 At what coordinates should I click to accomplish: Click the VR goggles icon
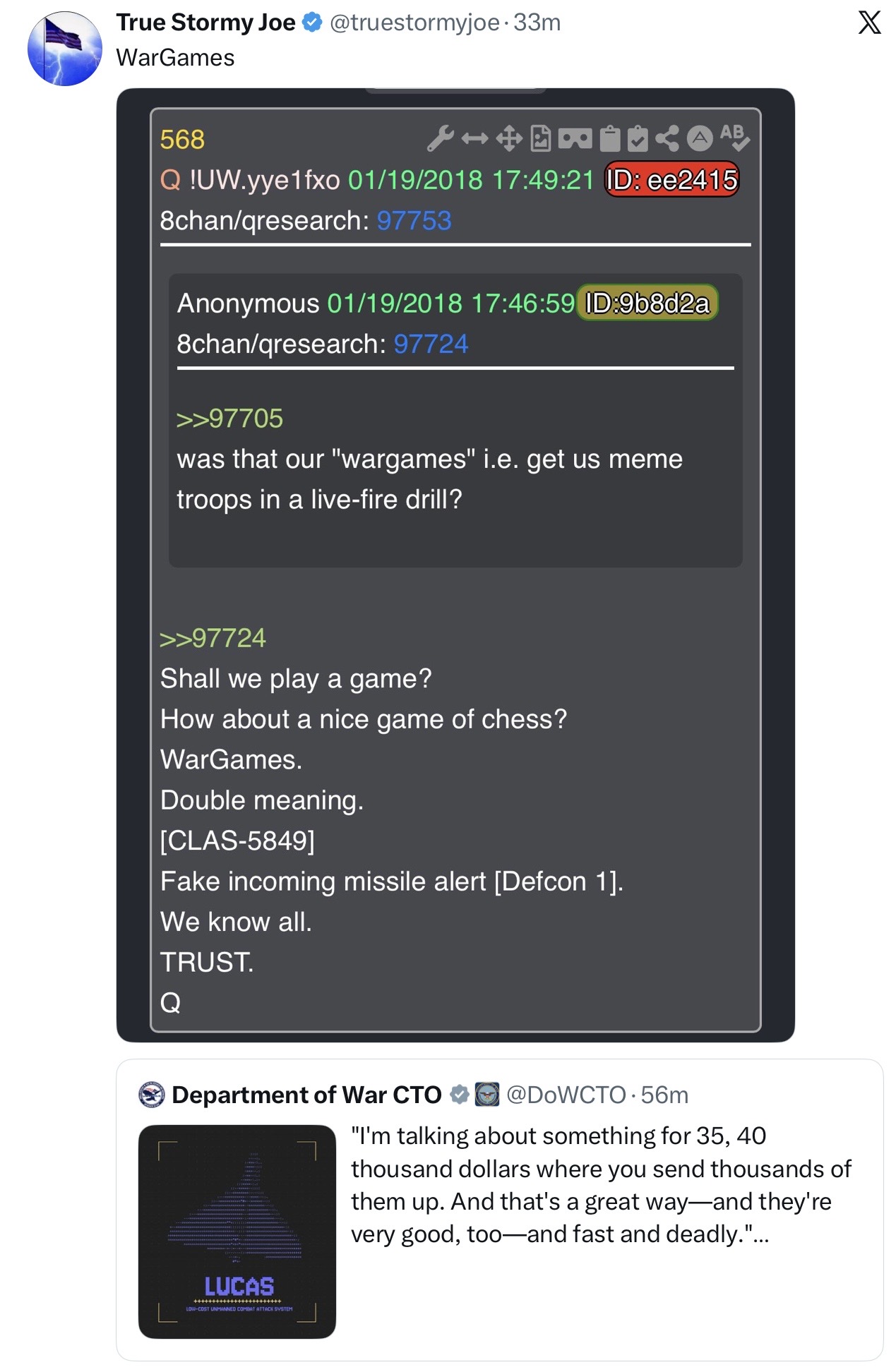575,139
